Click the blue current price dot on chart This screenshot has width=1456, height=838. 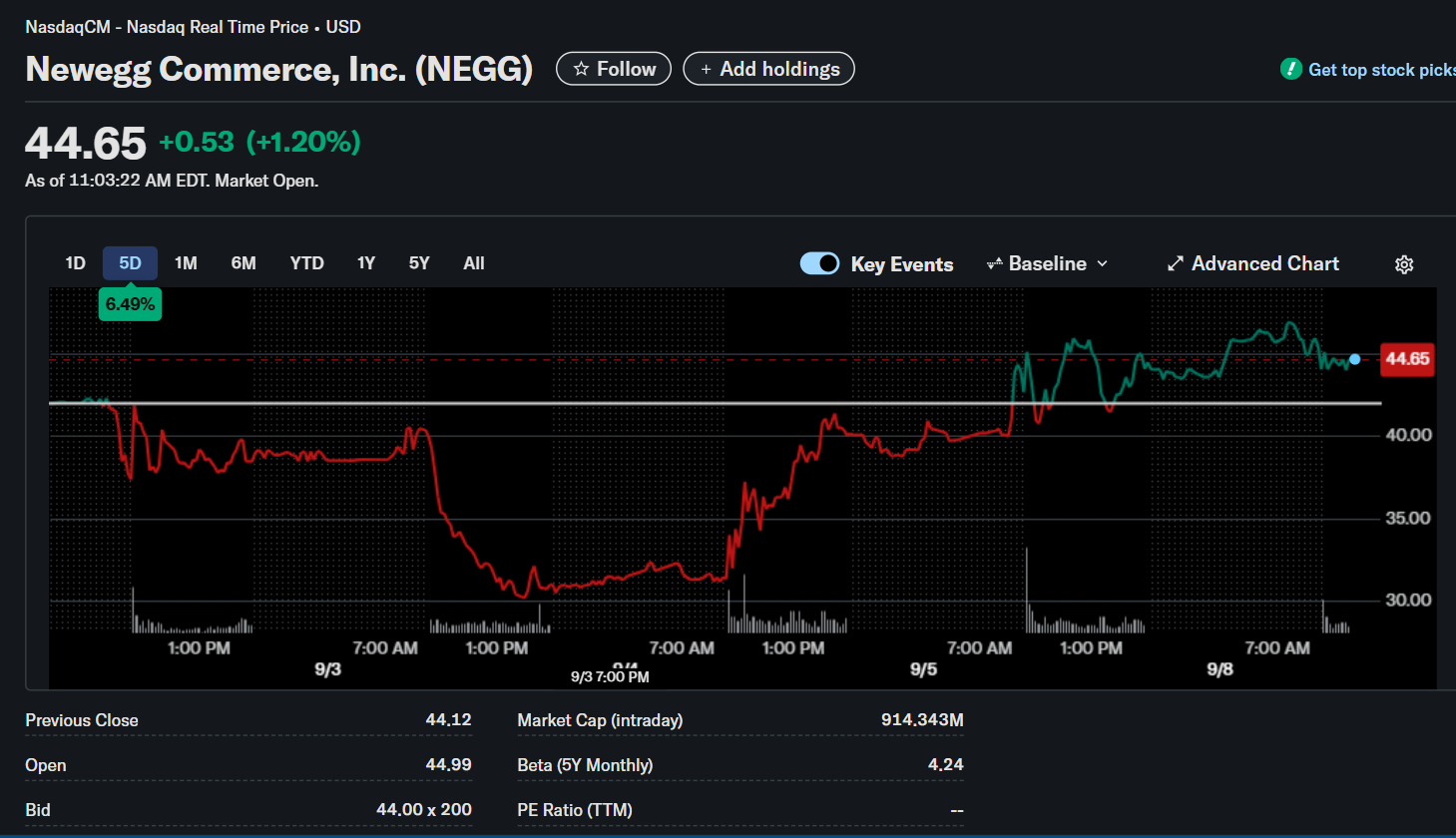click(x=1354, y=359)
